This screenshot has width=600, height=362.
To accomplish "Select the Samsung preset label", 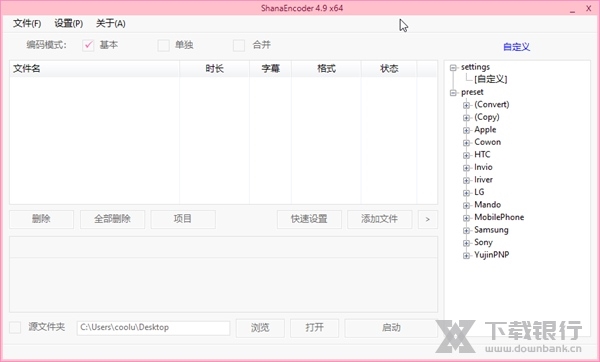I will pyautogui.click(x=491, y=230).
